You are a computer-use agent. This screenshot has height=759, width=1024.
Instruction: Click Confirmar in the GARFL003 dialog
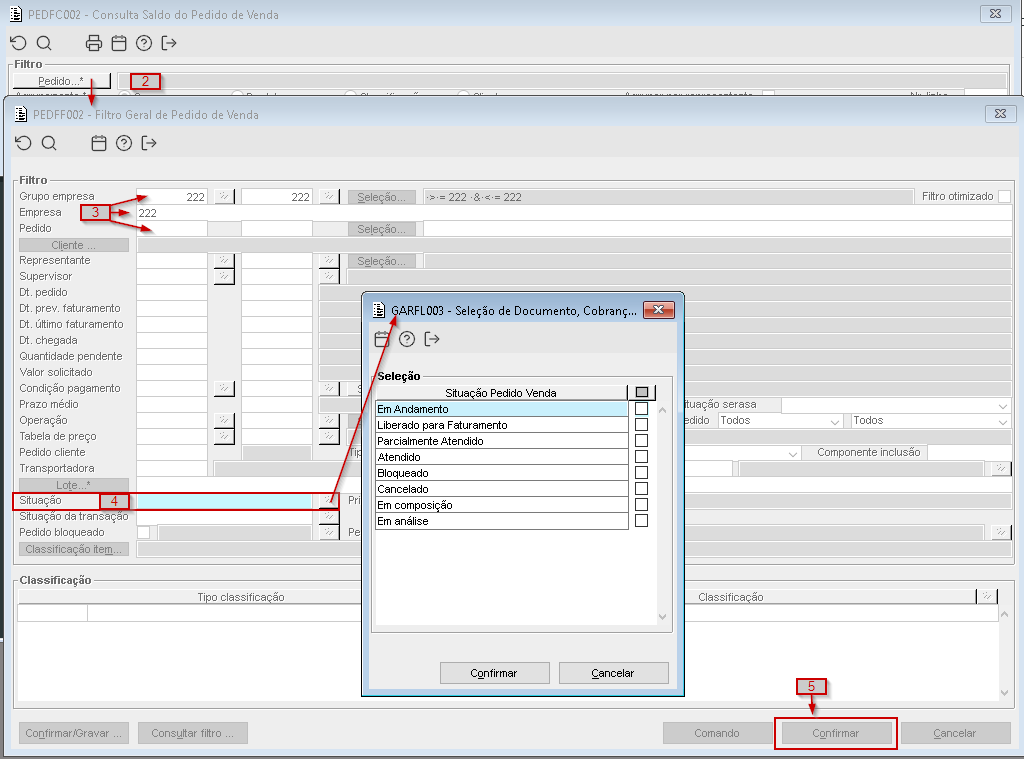(x=494, y=673)
